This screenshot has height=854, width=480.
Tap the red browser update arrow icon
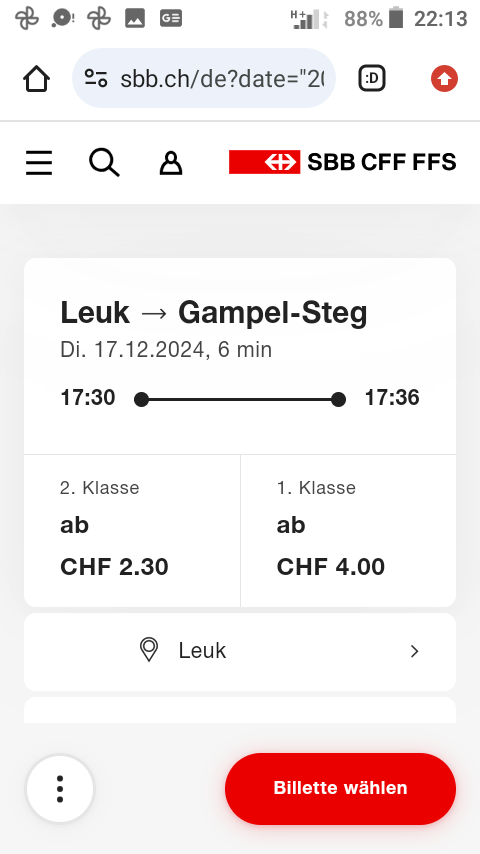(x=444, y=78)
